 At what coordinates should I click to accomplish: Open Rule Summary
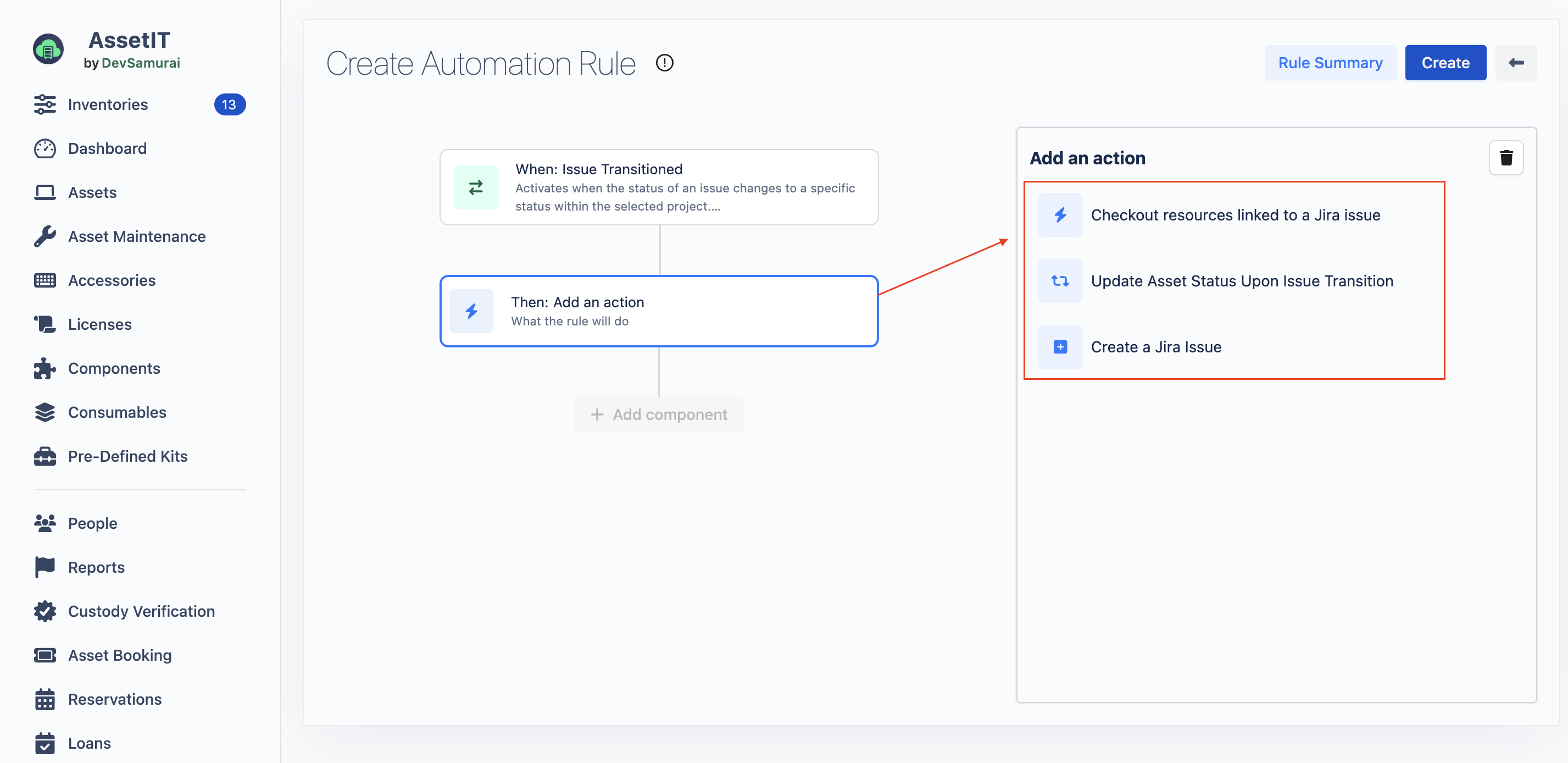point(1330,63)
